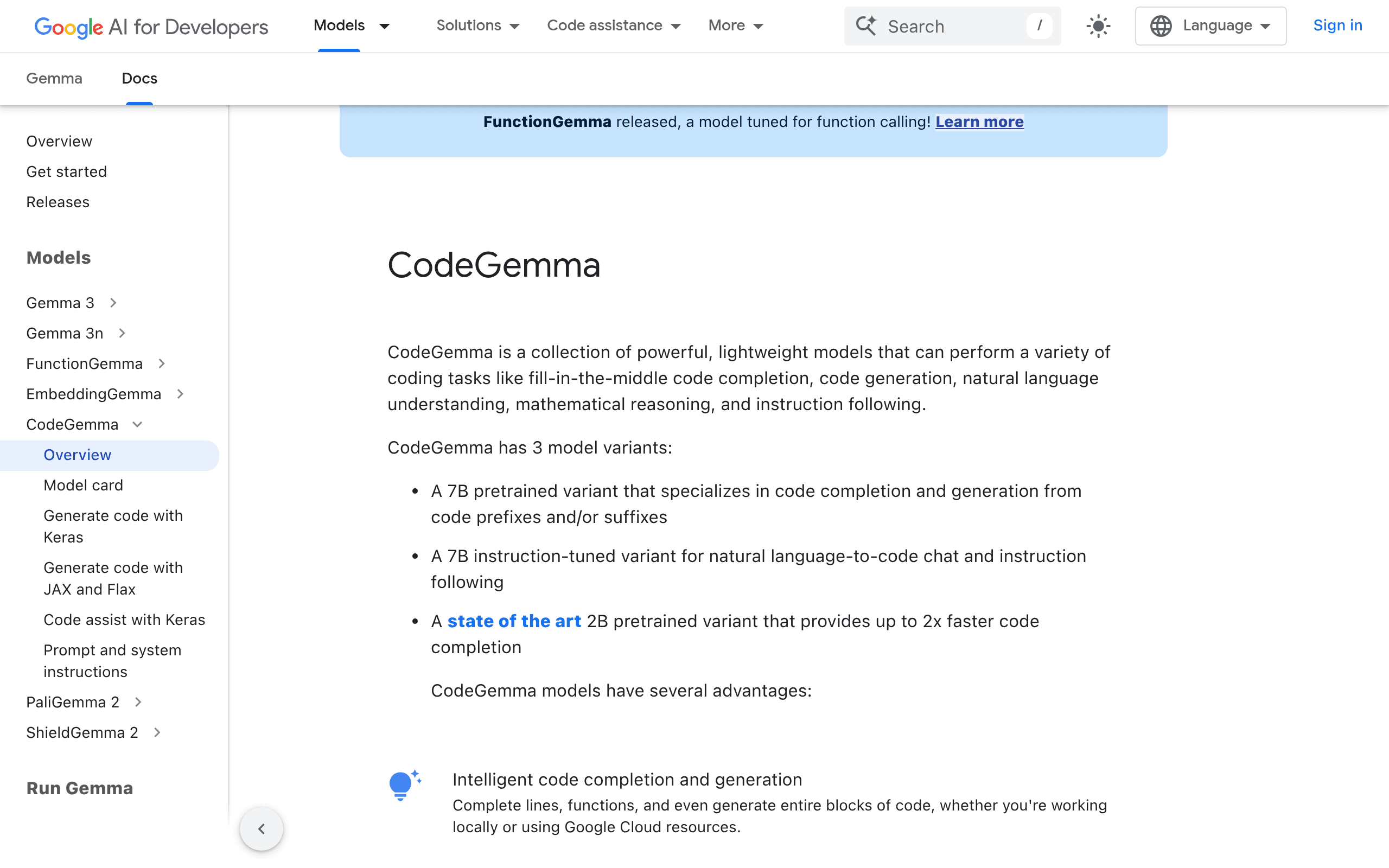Switch to the Docs tab
Viewport: 1389px width, 868px height.
(139, 79)
